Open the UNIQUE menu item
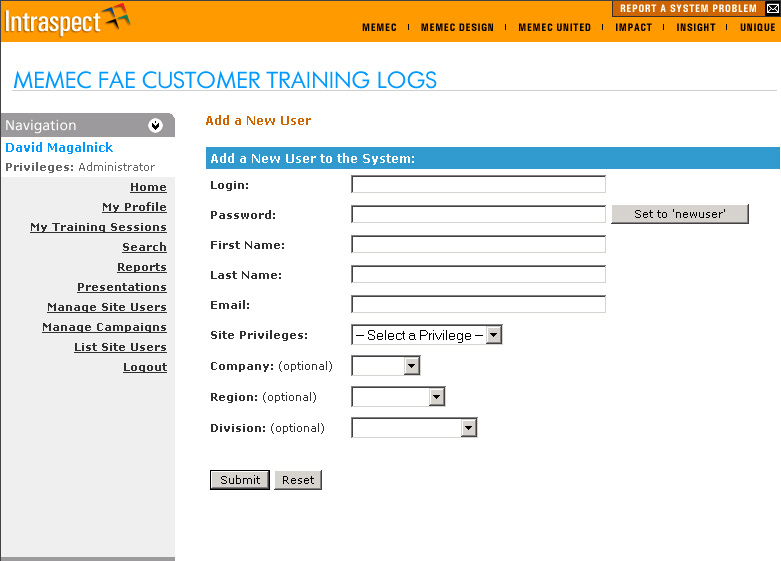Viewport: 781px width, 561px height. [757, 27]
